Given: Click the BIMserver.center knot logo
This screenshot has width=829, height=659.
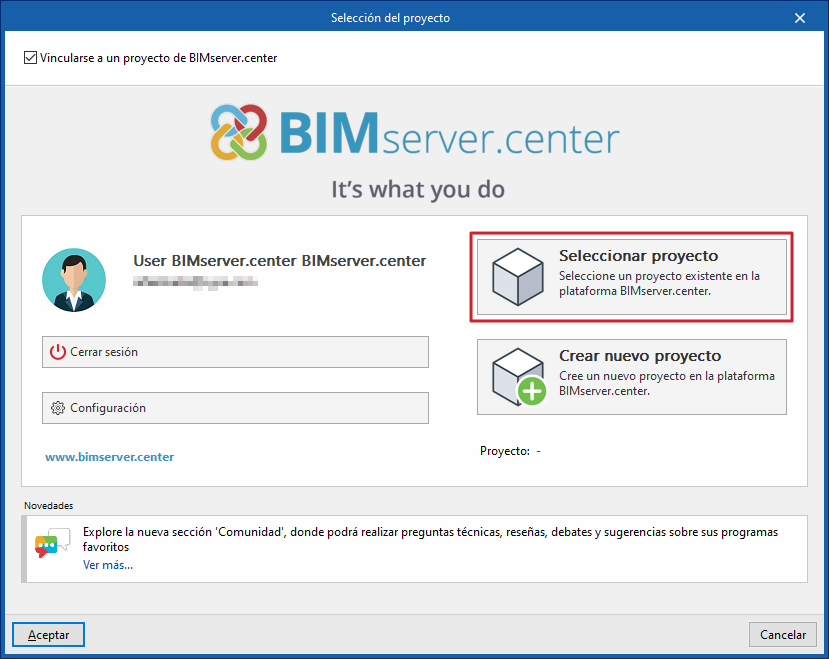Looking at the screenshot, I should point(238,132).
